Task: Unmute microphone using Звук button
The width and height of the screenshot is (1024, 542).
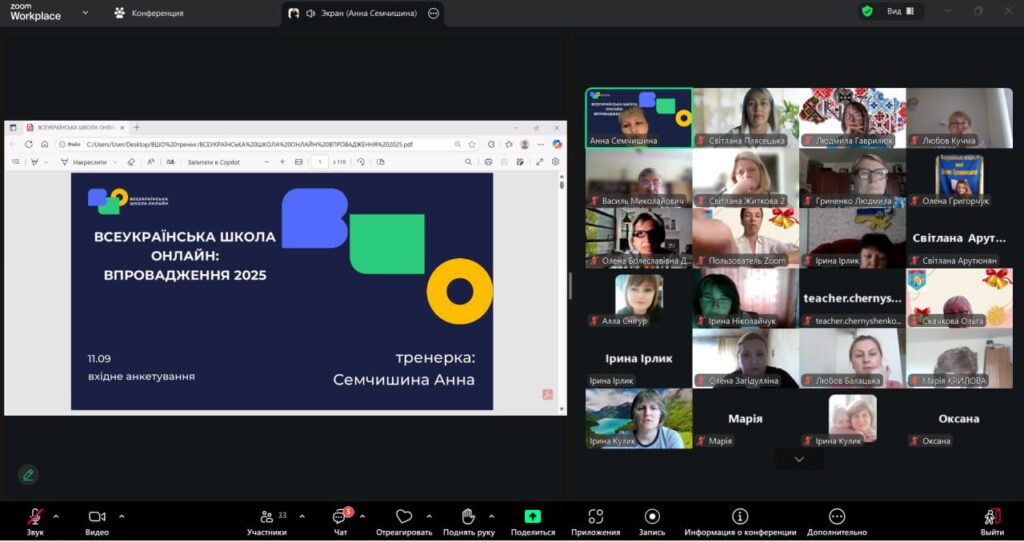Action: (x=35, y=517)
